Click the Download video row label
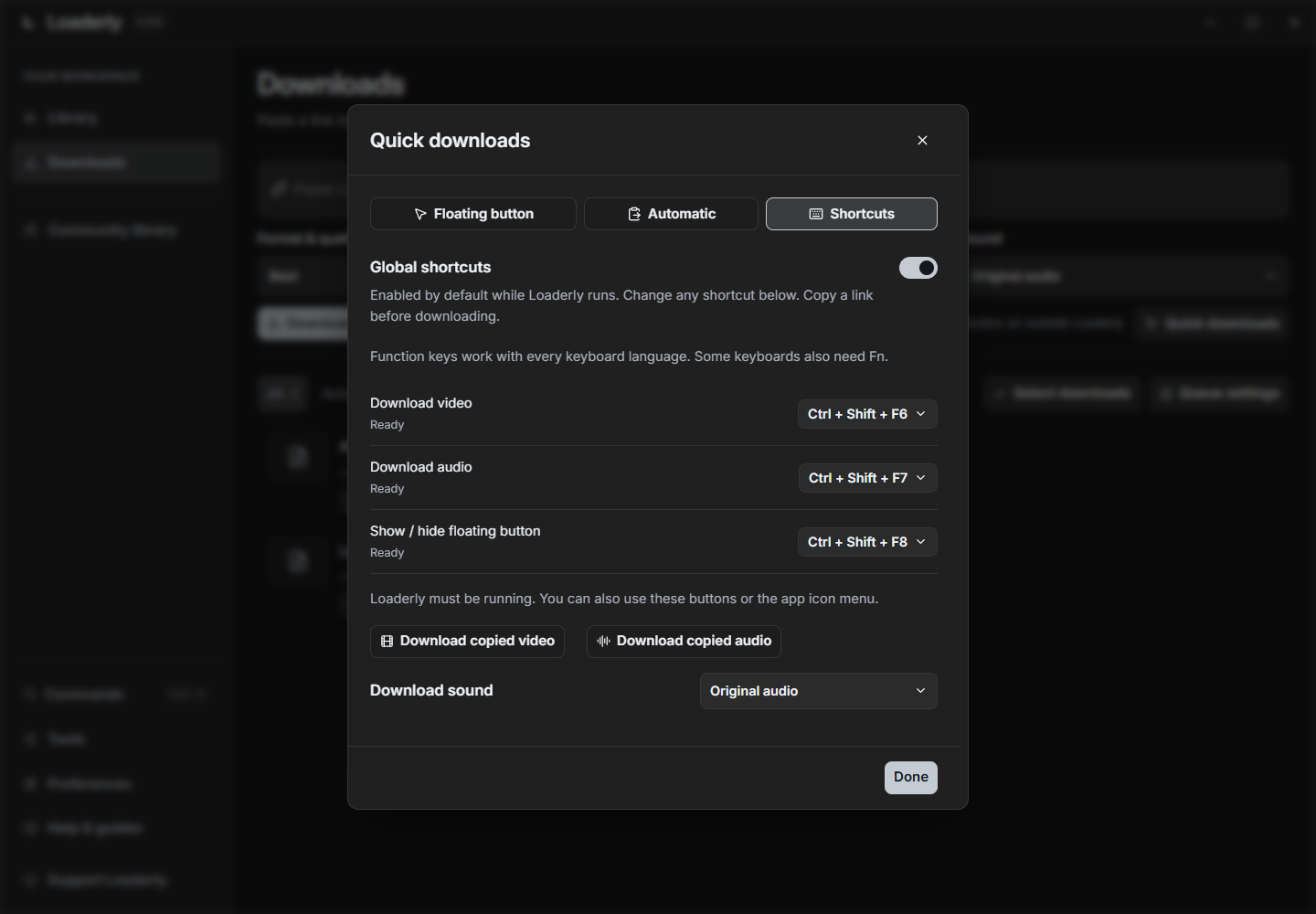This screenshot has width=1316, height=914. (x=421, y=403)
